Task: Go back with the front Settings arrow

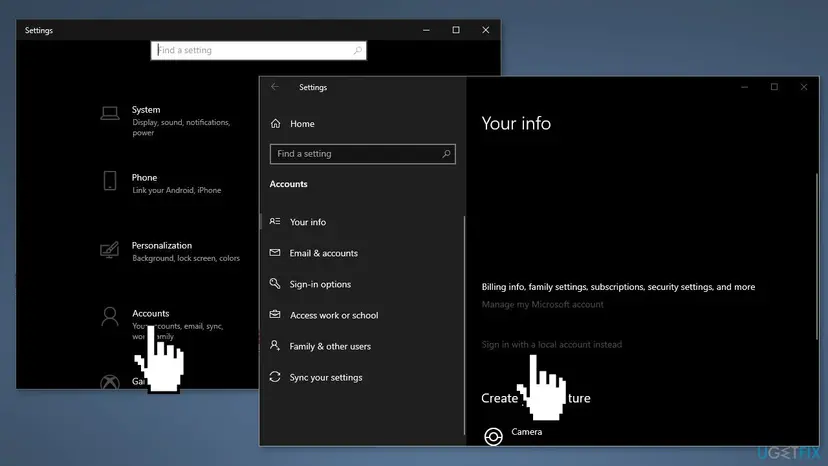Action: 275,87
